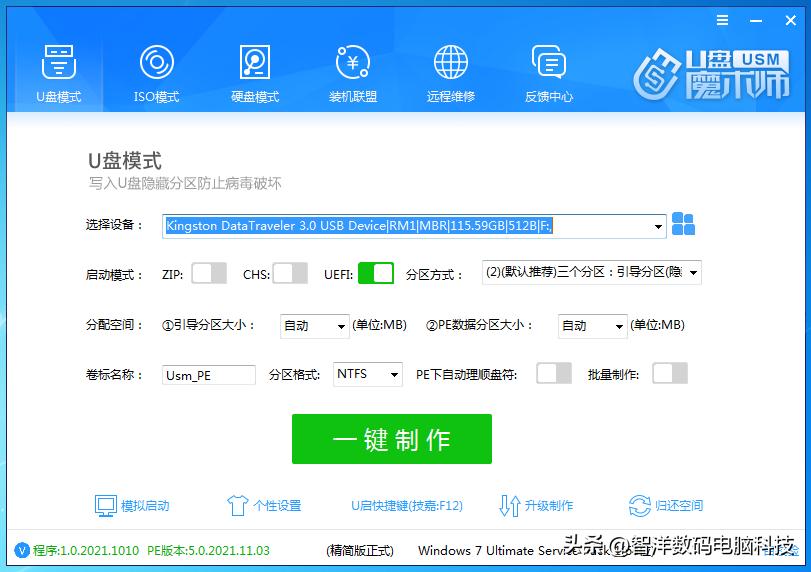Screen dimensions: 811x572
Task: Open 装机联盟 section
Action: tap(353, 73)
